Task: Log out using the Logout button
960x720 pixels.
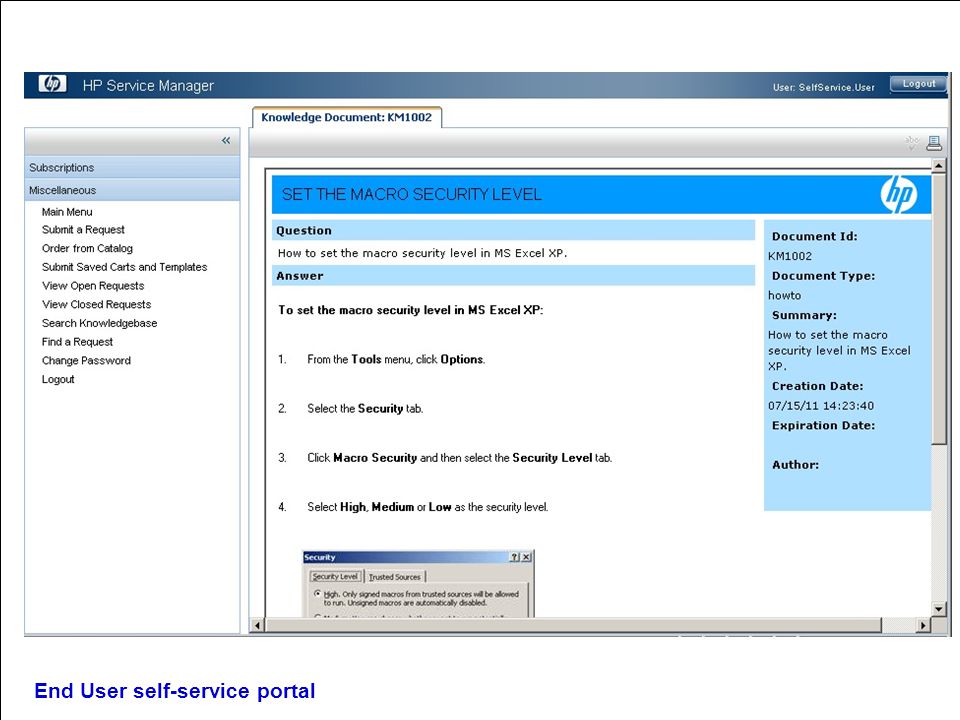Action: [x=918, y=84]
